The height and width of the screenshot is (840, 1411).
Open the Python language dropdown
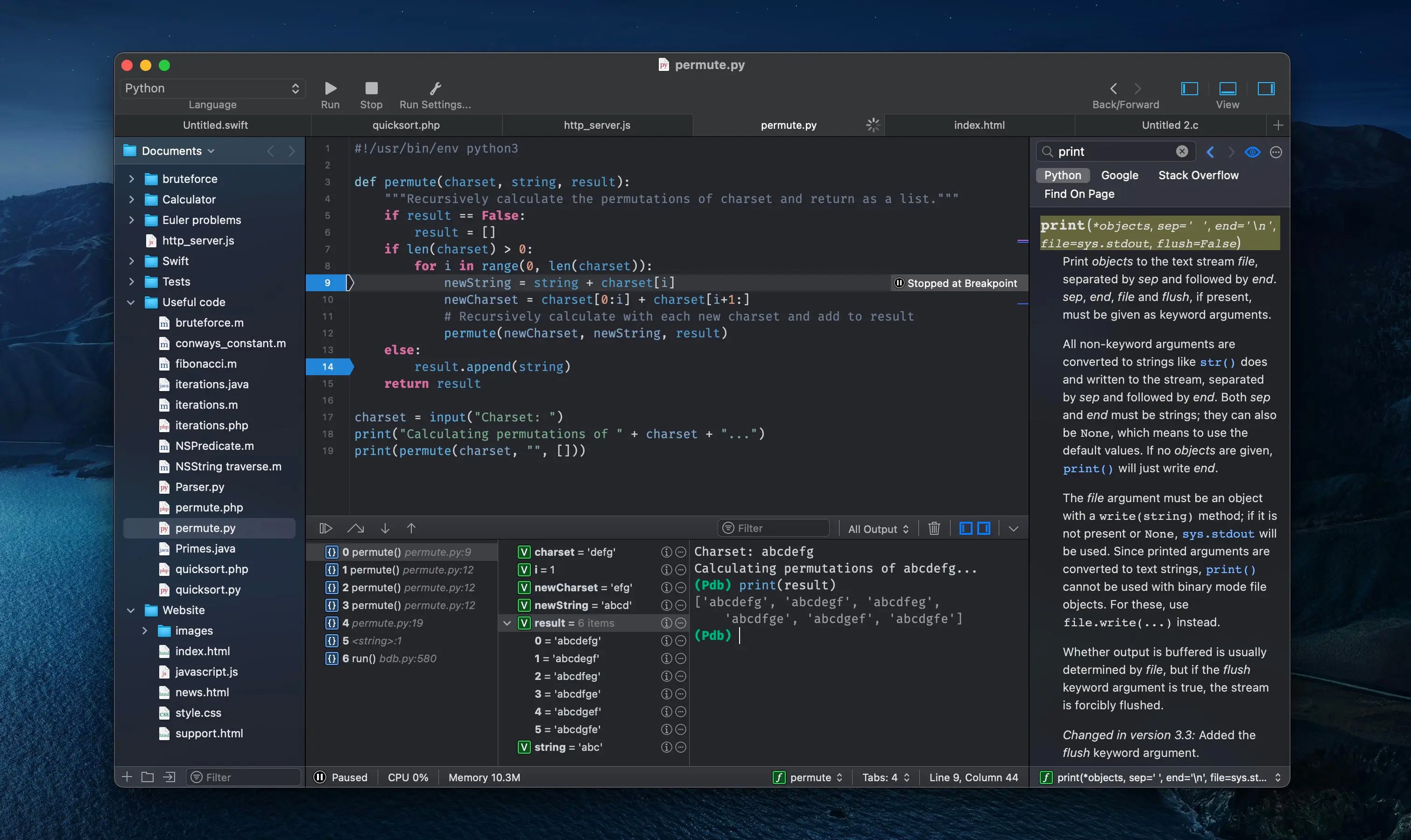tap(212, 88)
